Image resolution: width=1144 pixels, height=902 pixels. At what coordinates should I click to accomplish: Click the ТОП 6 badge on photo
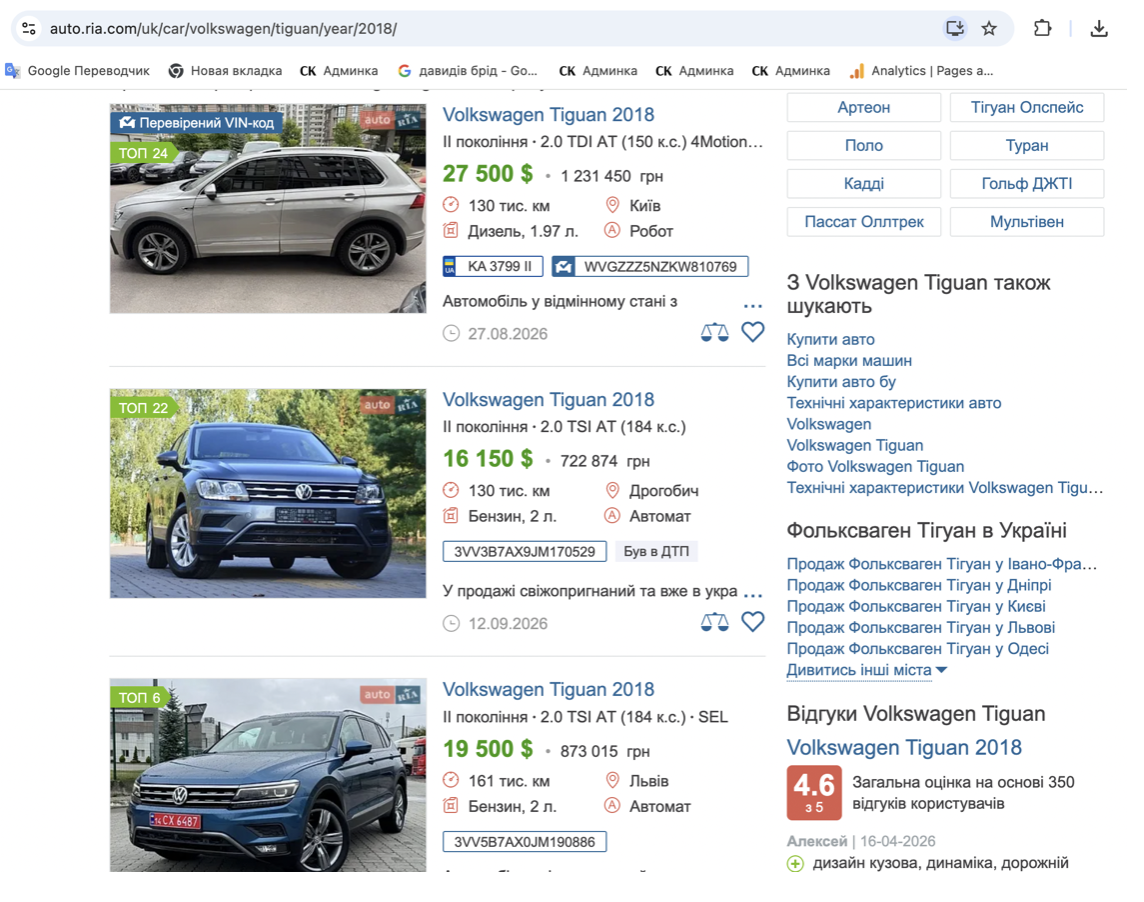(x=139, y=698)
